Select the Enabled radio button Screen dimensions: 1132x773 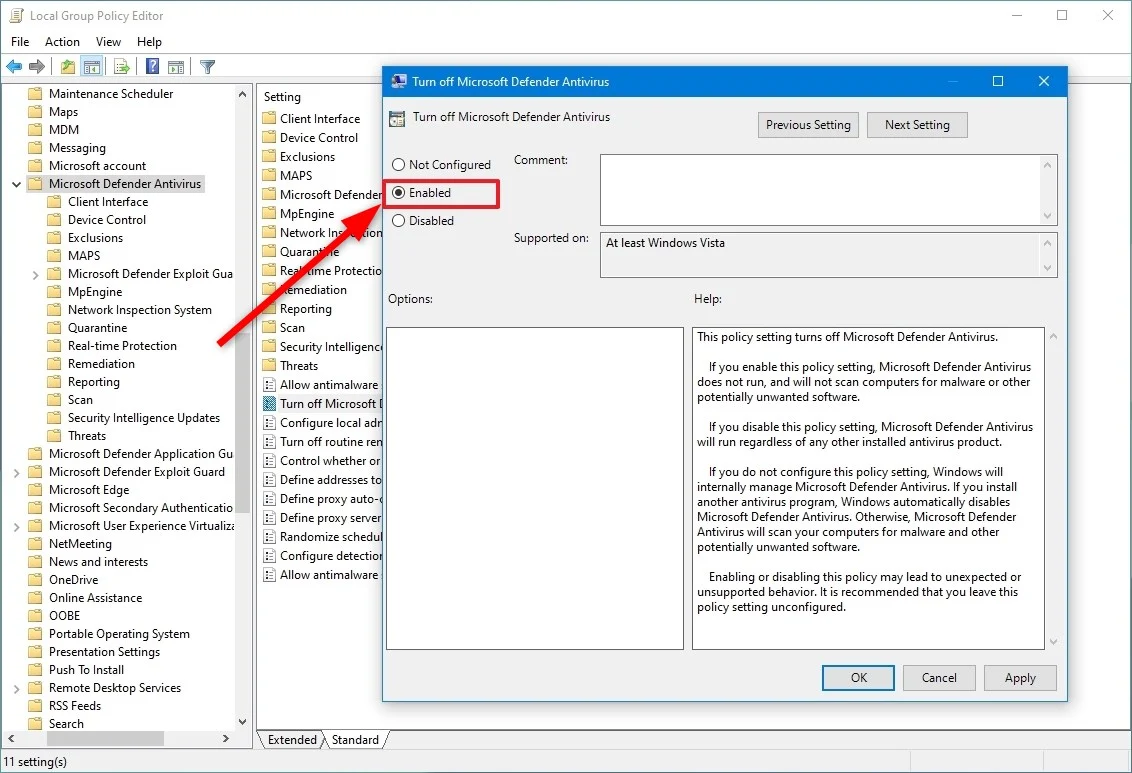click(x=399, y=193)
